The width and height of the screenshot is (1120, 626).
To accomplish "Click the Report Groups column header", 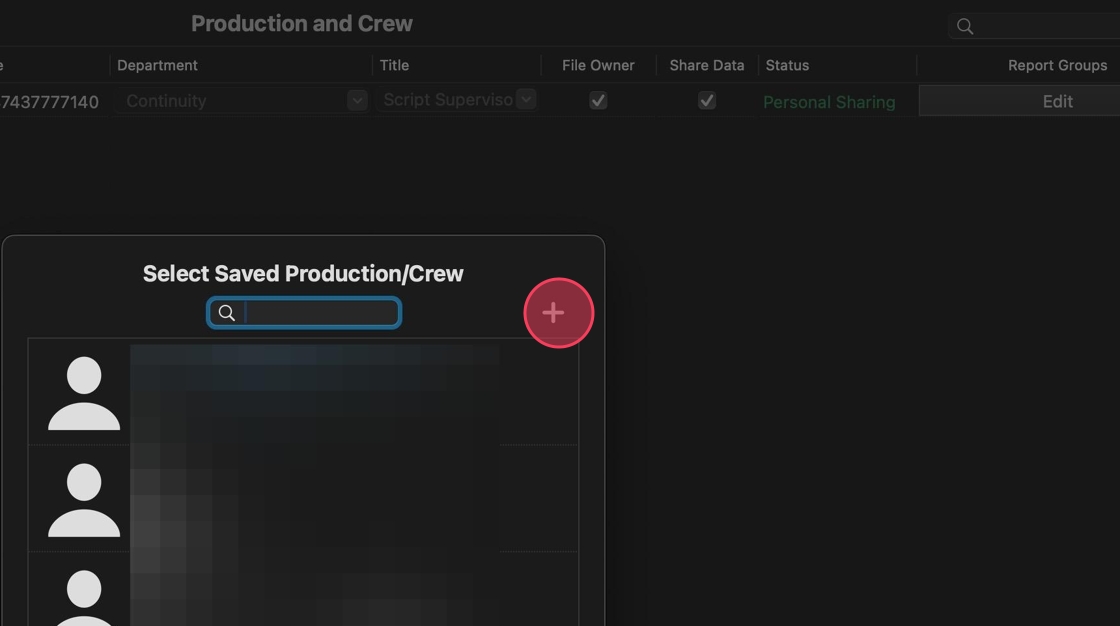I will pyautogui.click(x=1057, y=65).
